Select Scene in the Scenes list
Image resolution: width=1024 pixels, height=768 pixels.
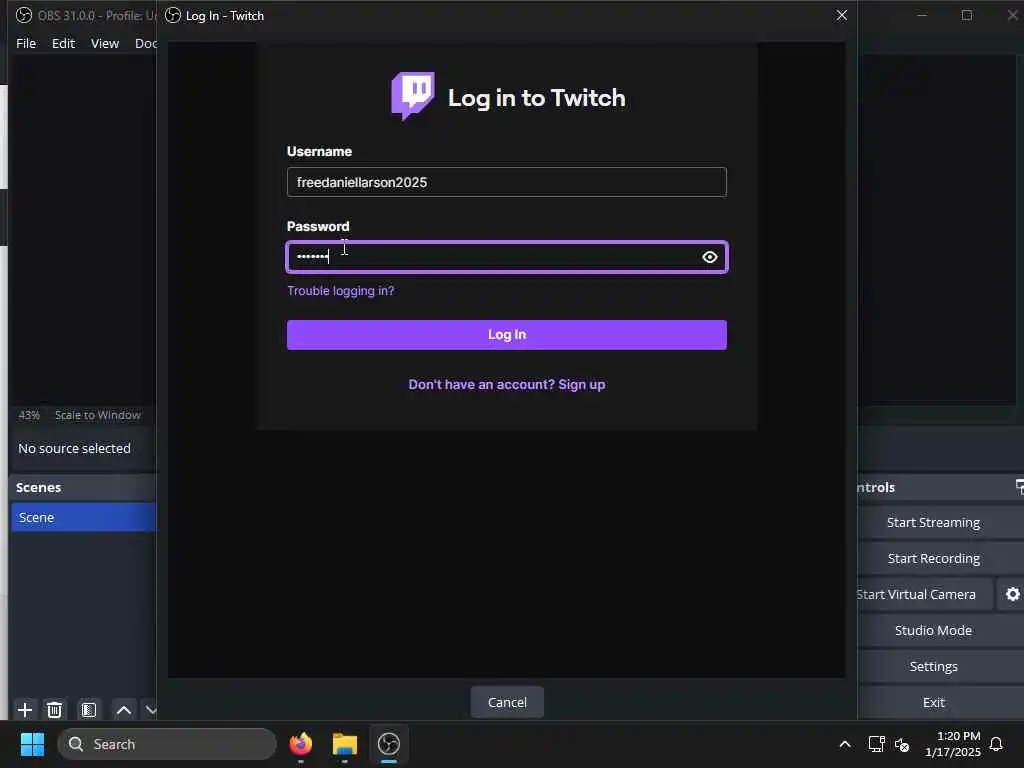tap(84, 517)
